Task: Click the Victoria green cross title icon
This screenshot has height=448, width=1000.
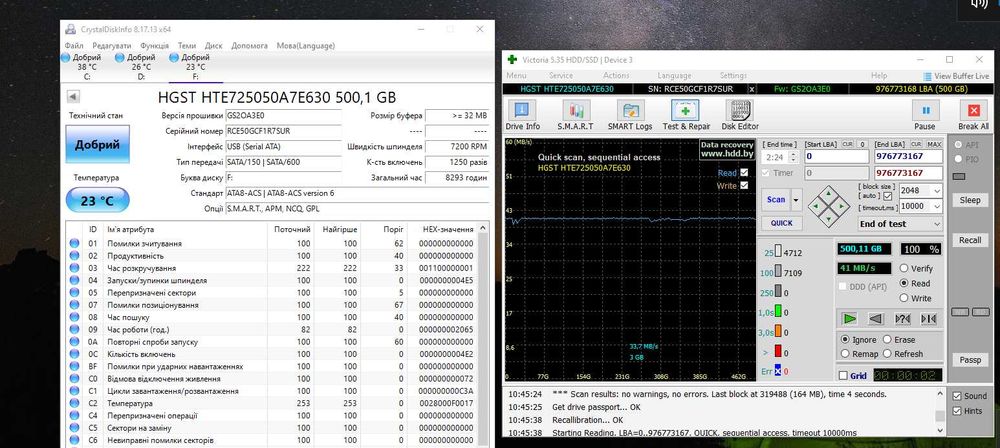Action: (x=511, y=59)
